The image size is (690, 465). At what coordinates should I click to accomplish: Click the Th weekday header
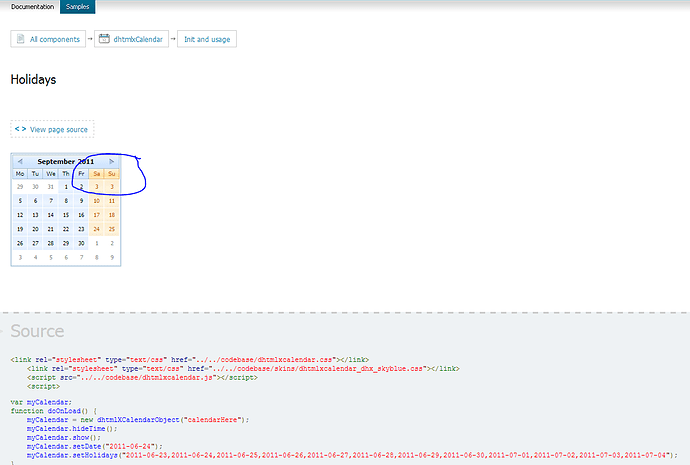[x=66, y=174]
